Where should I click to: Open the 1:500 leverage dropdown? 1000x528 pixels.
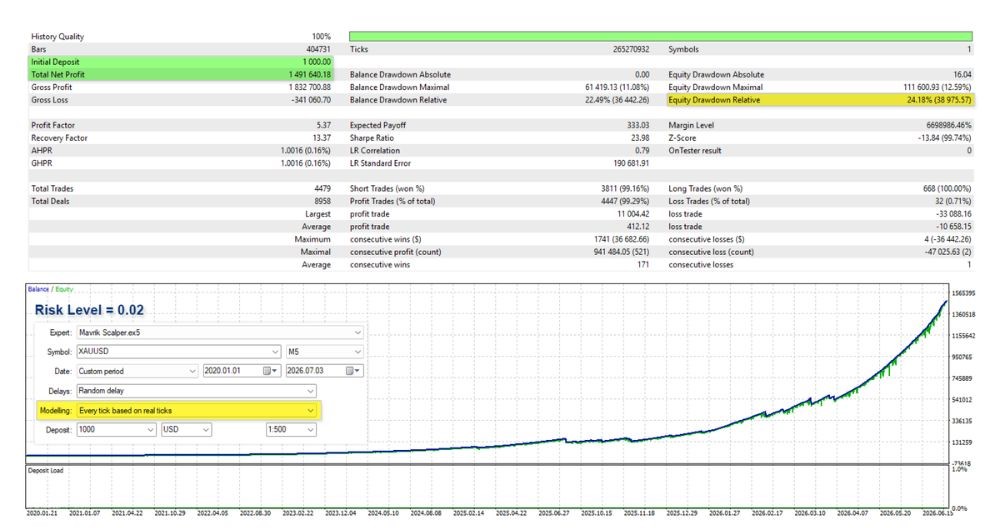[291, 430]
